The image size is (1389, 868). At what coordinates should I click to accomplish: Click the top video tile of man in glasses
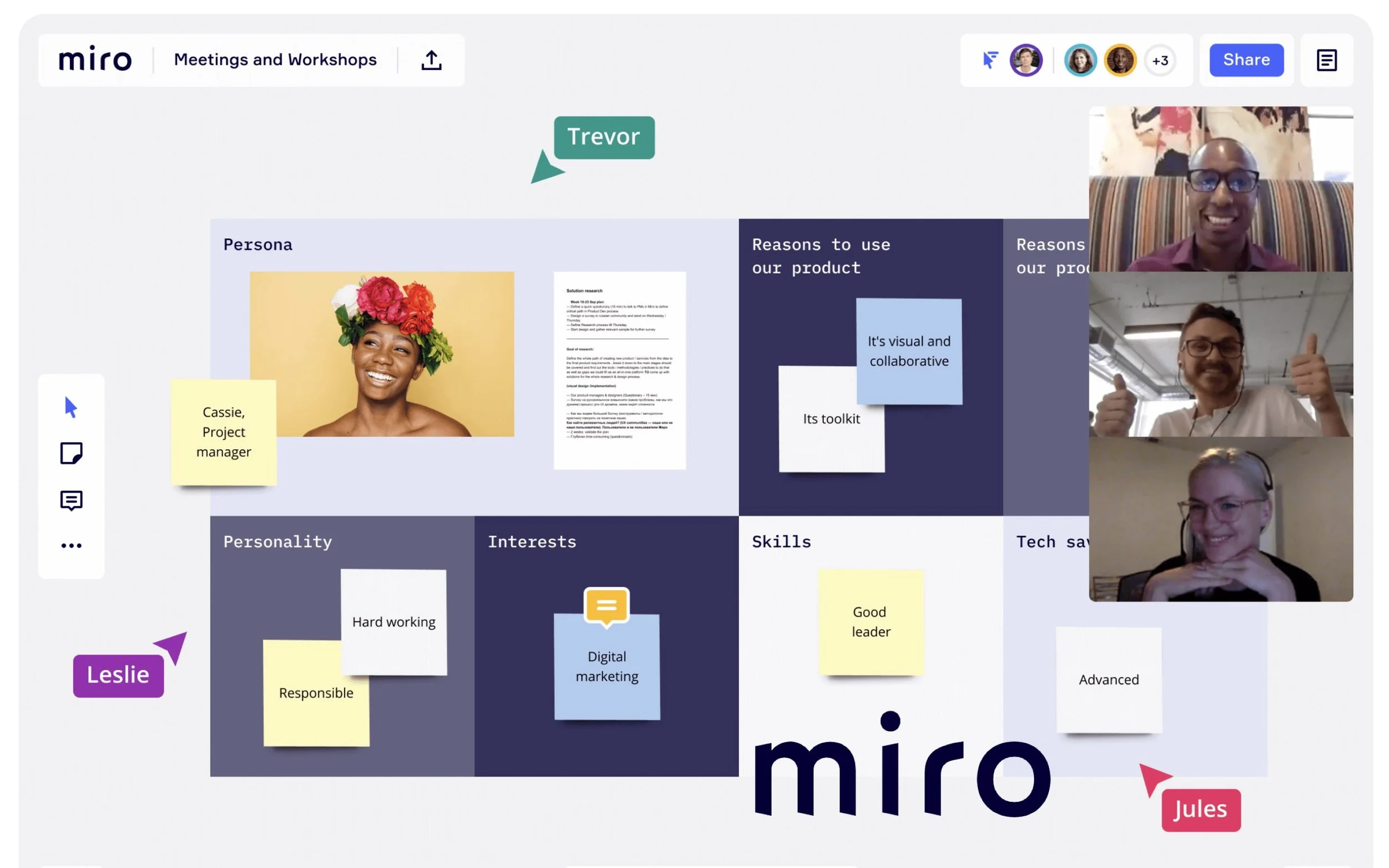[1221, 189]
